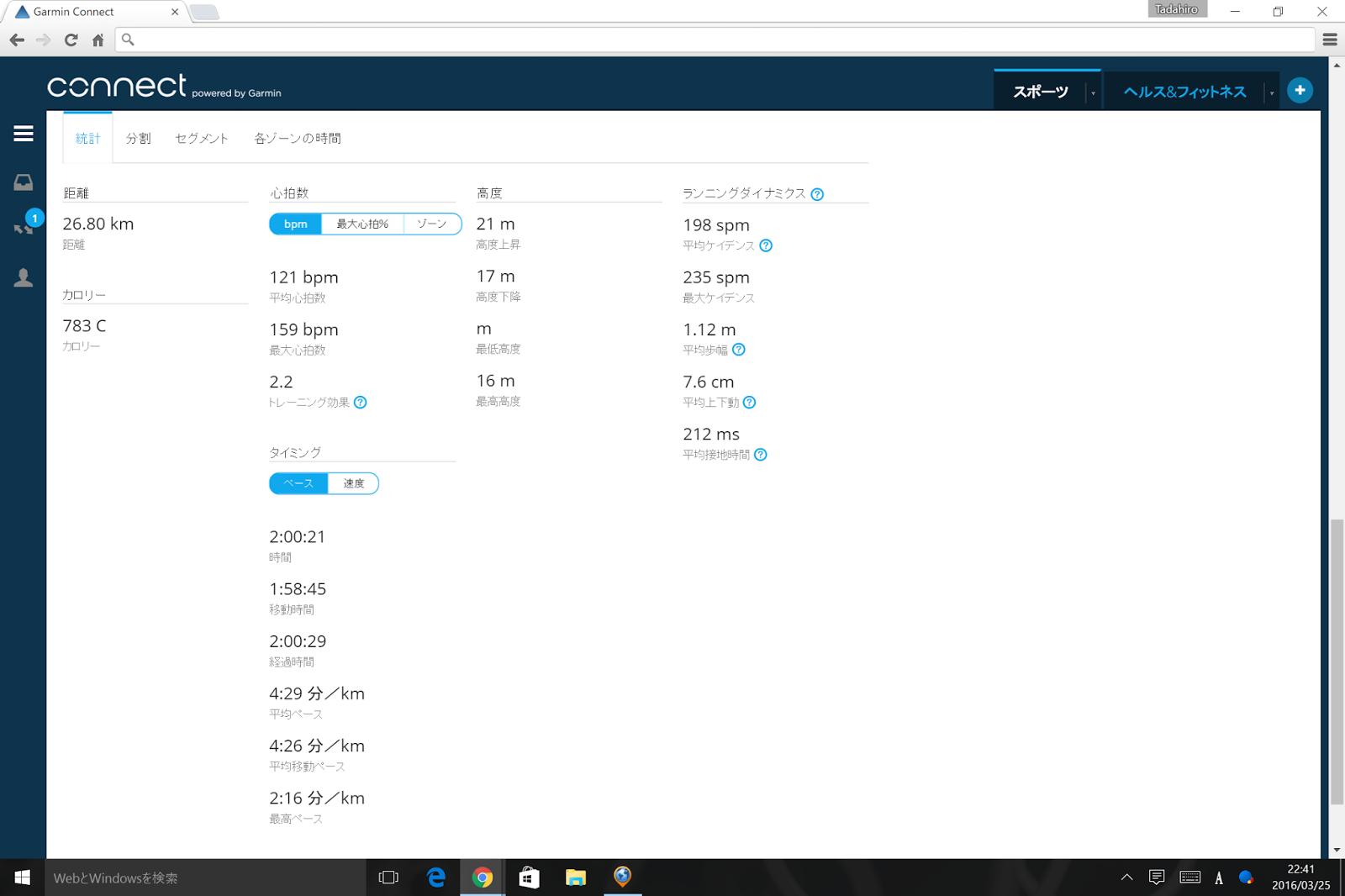The height and width of the screenshot is (896, 1345).
Task: Open File Explorer from taskbar
Action: 575,878
